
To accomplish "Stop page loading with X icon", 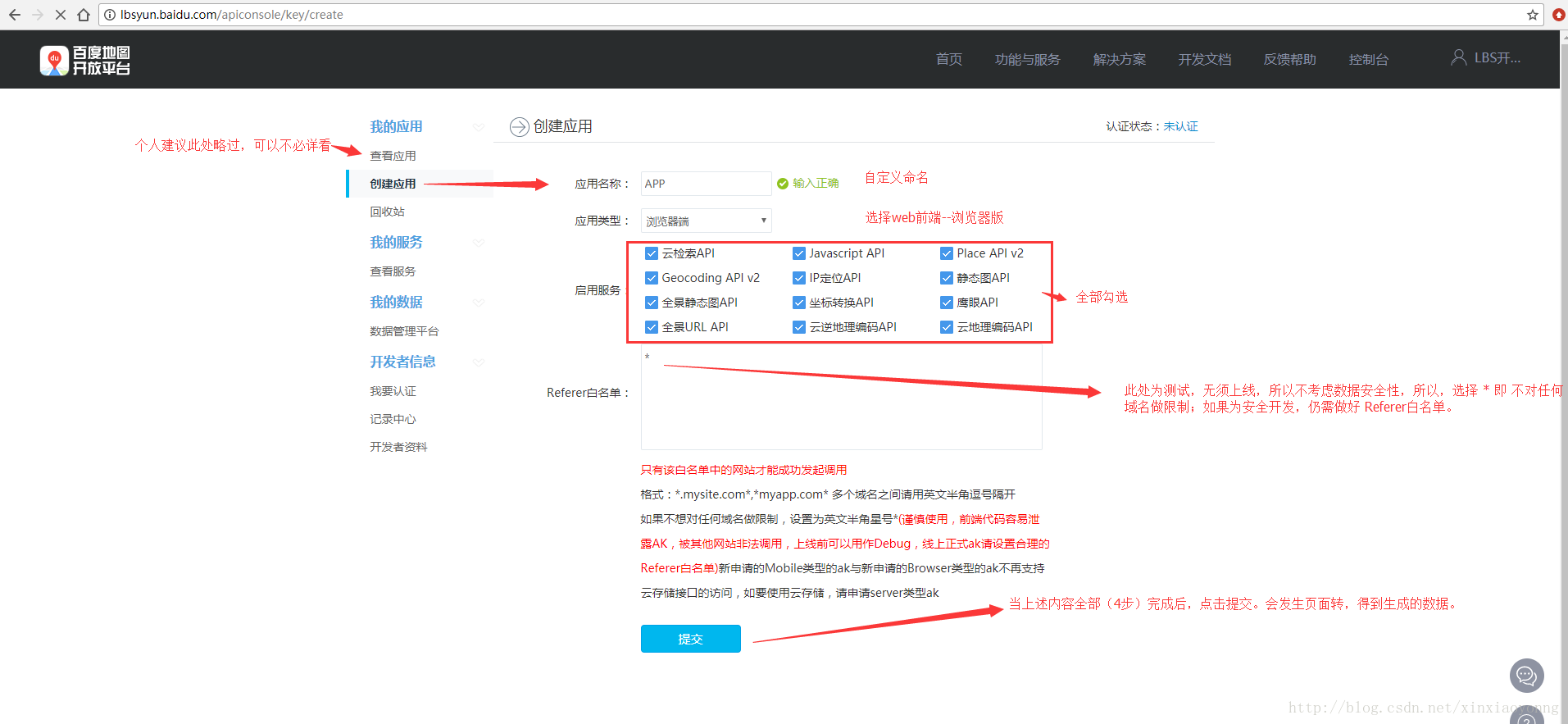I will (61, 15).
